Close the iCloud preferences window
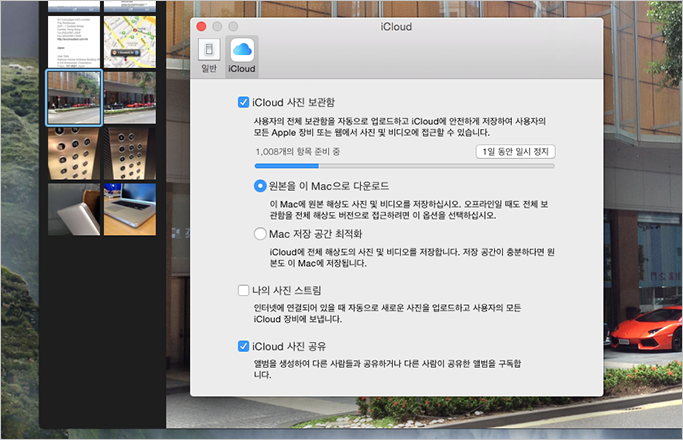Viewport: 683px width, 440px height. pyautogui.click(x=201, y=27)
